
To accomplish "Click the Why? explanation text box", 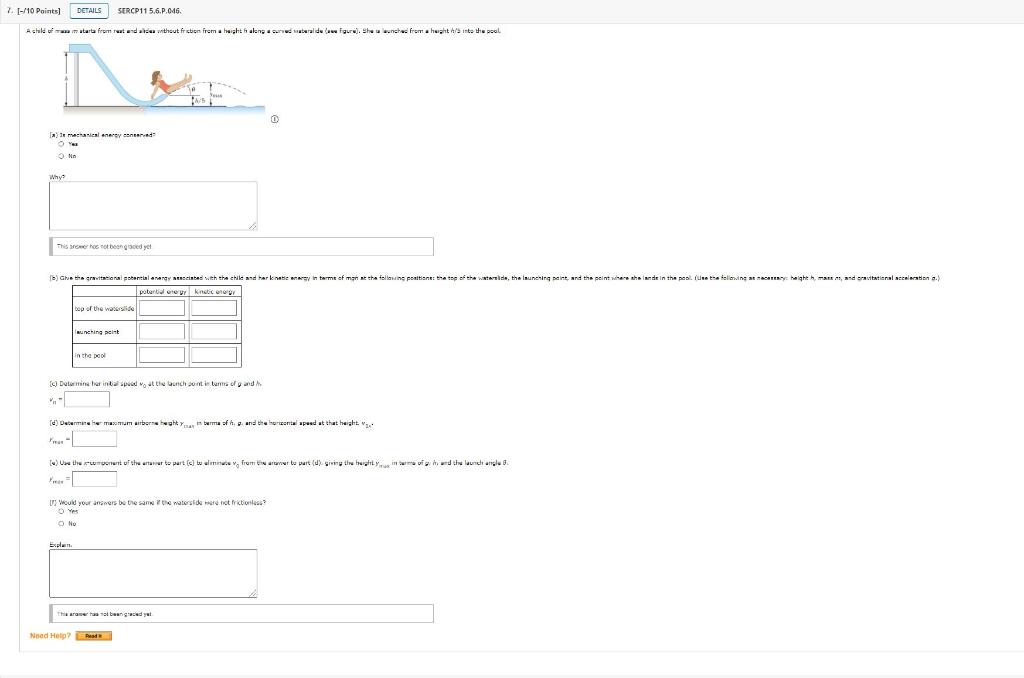I will click(153, 205).
